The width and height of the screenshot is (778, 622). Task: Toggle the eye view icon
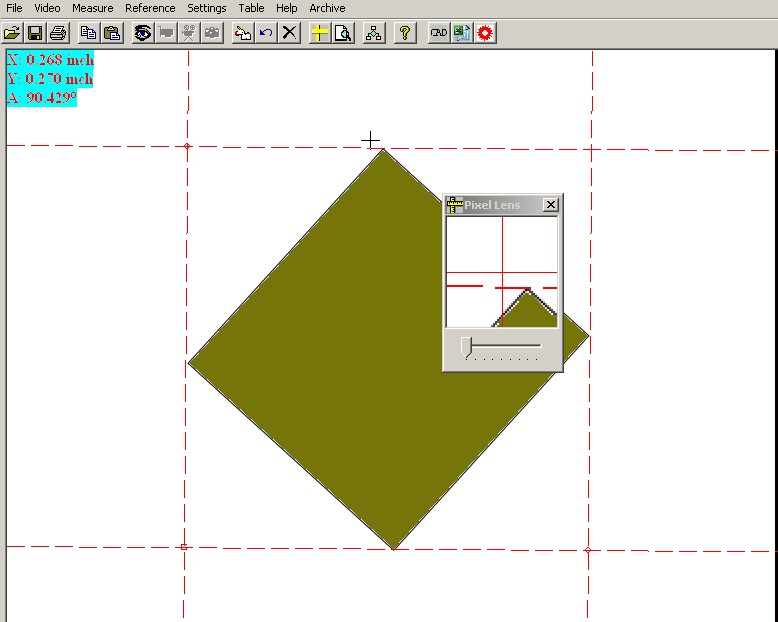click(x=143, y=33)
